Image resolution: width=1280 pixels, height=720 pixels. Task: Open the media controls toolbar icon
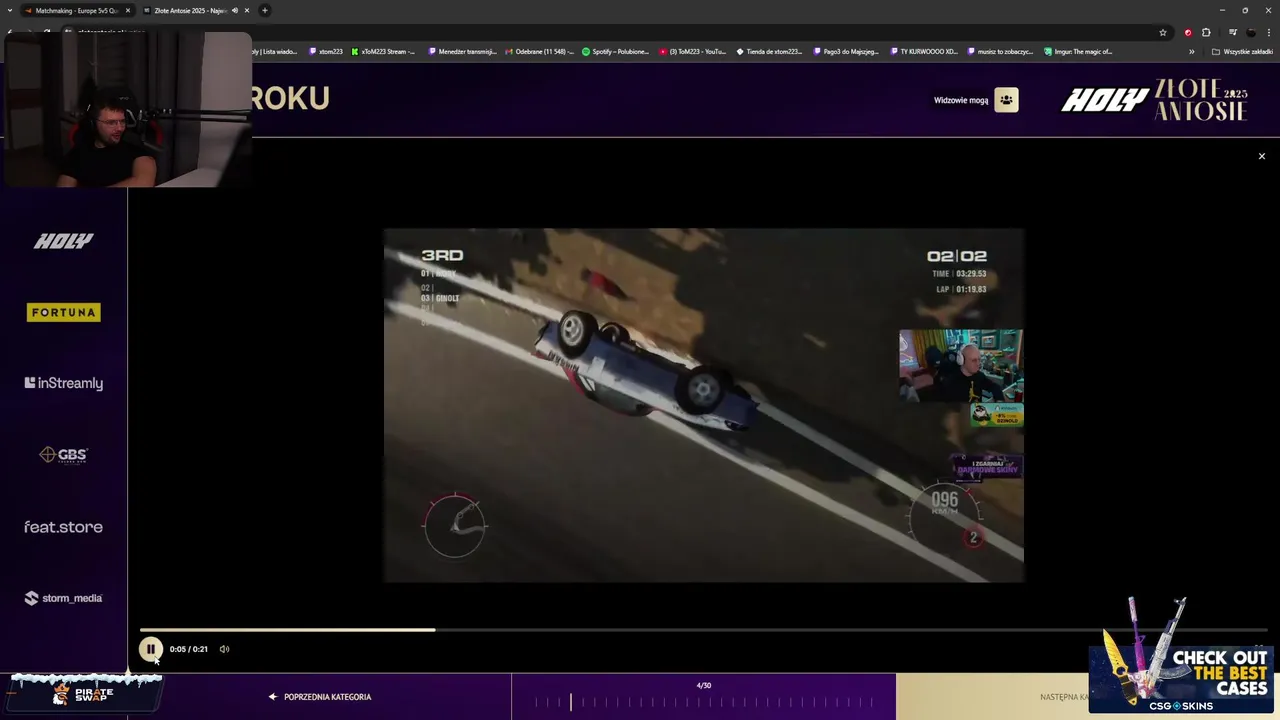[x=1232, y=32]
